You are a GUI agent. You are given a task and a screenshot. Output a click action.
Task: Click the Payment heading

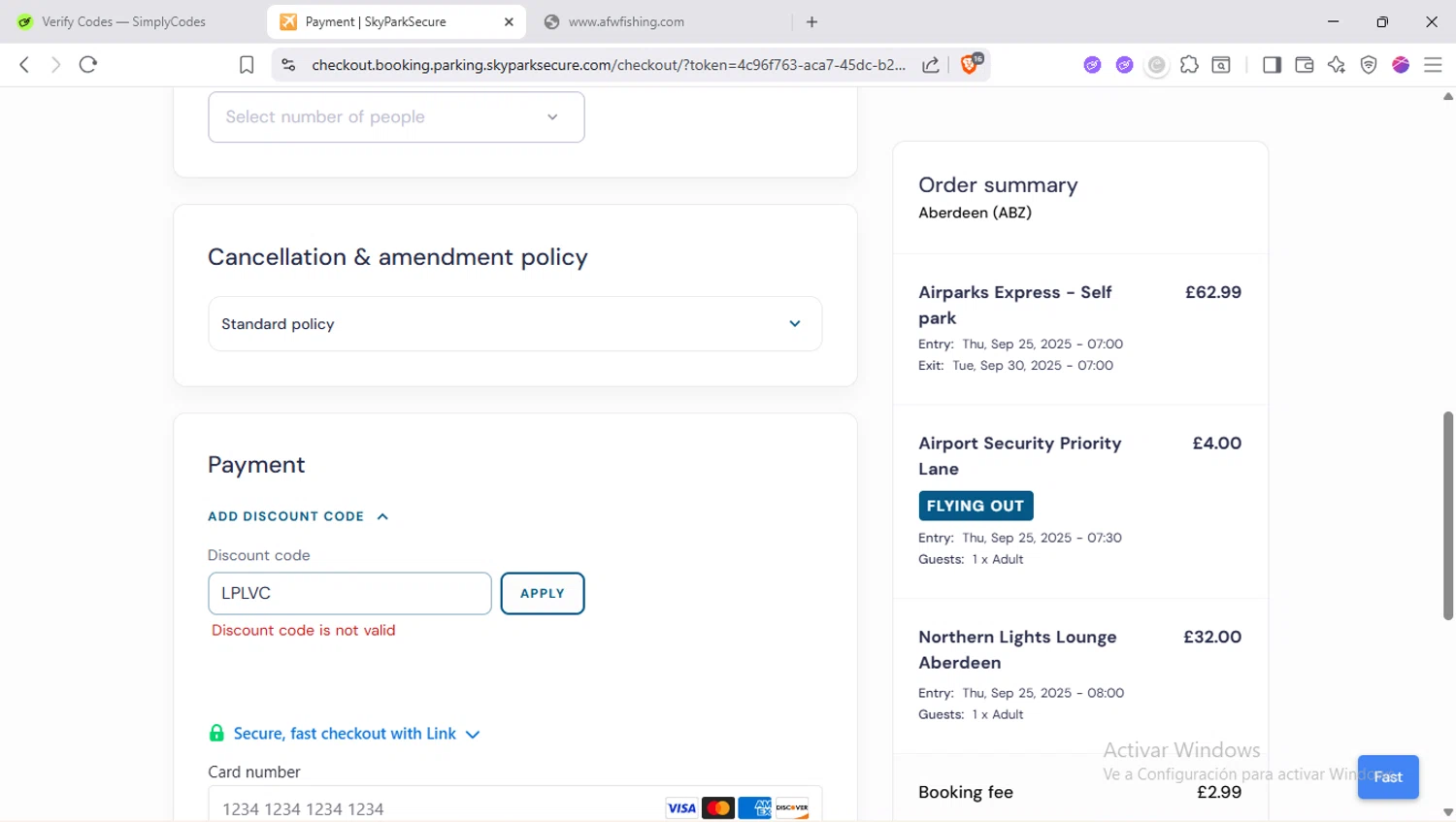point(256,465)
